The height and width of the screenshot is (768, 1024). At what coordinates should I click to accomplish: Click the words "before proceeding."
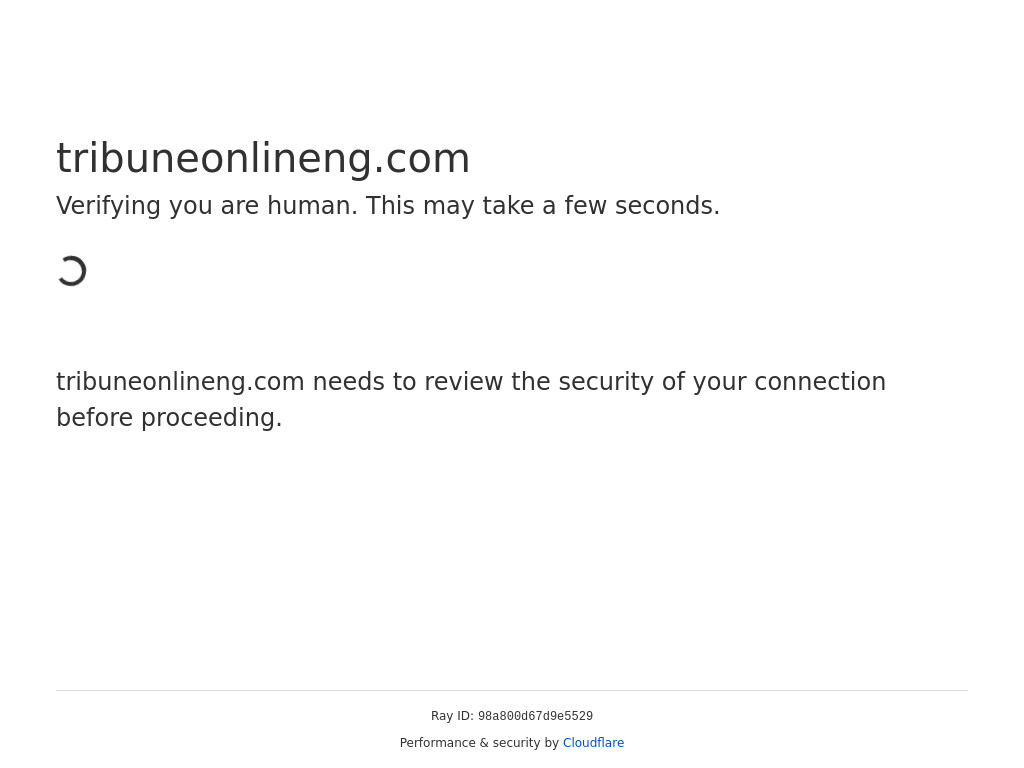[169, 418]
